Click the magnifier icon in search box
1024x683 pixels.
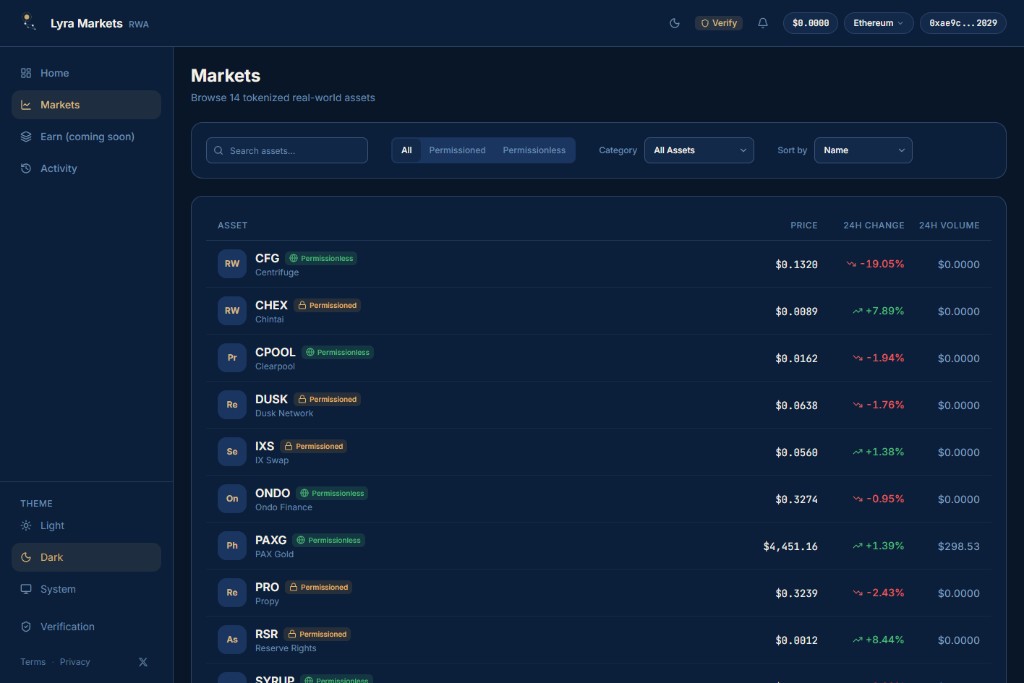219,150
